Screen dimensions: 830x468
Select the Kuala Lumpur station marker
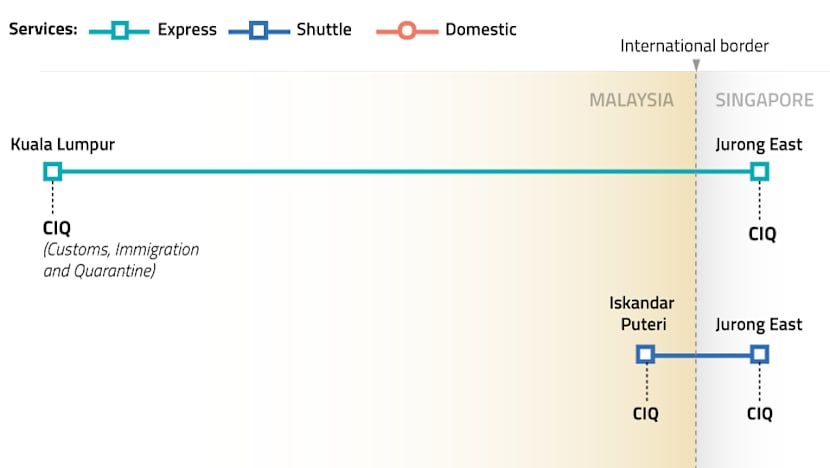pyautogui.click(x=52, y=172)
